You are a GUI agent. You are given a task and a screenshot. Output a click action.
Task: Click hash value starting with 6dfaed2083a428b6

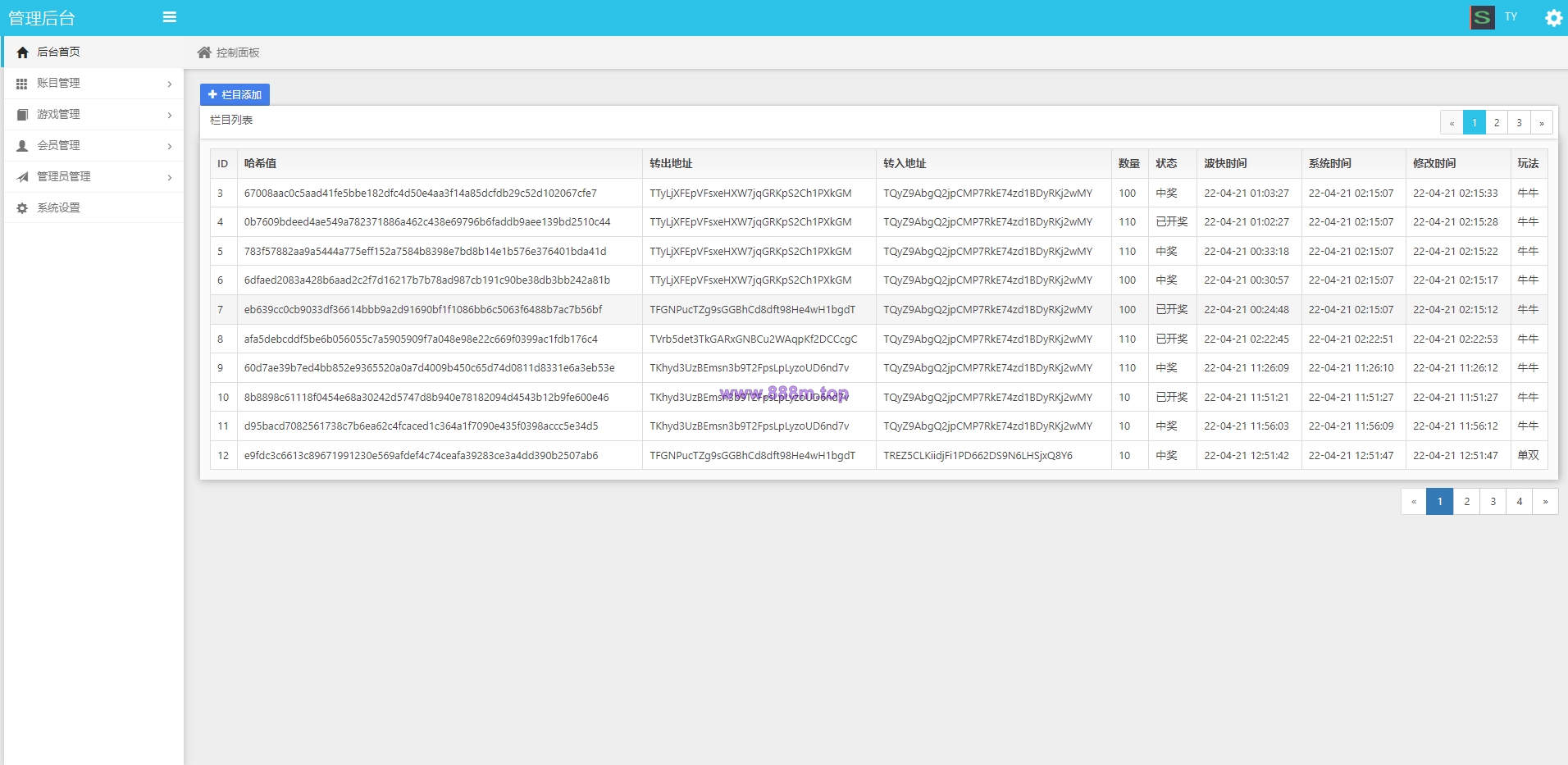click(427, 280)
